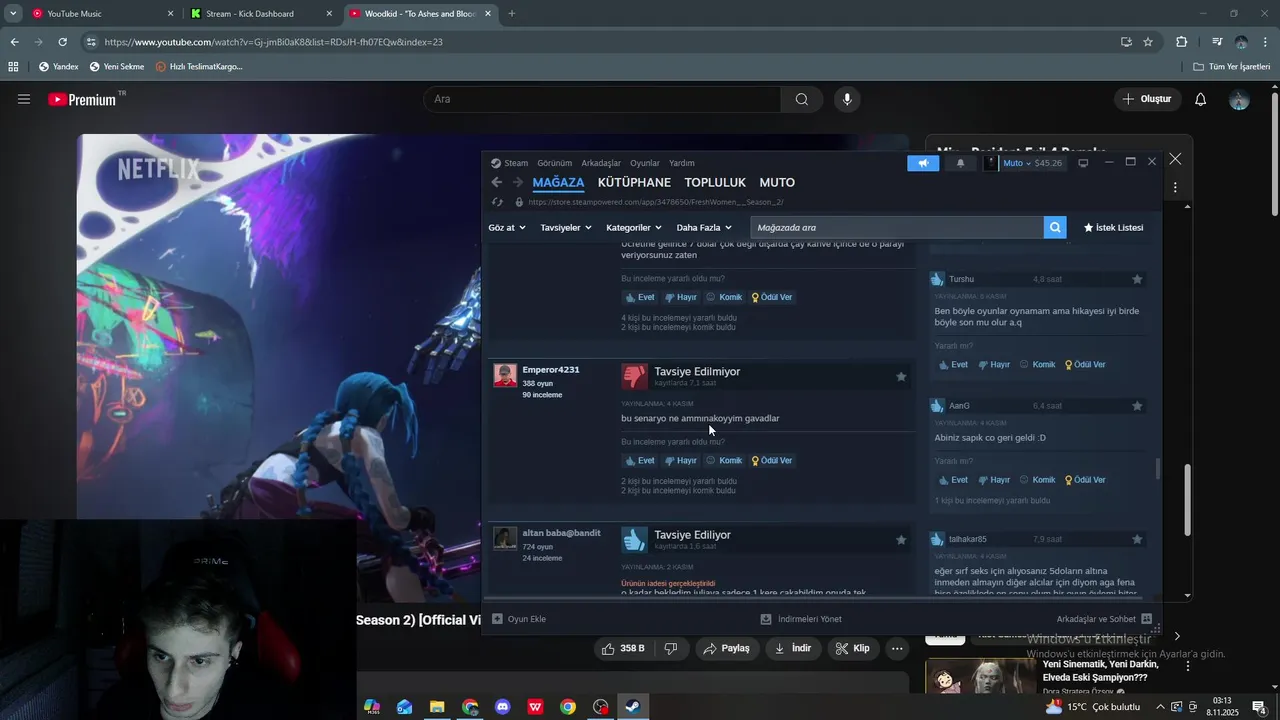The width and height of the screenshot is (1280, 720).
Task: Open the Windows notification center icon
Action: [1259, 707]
